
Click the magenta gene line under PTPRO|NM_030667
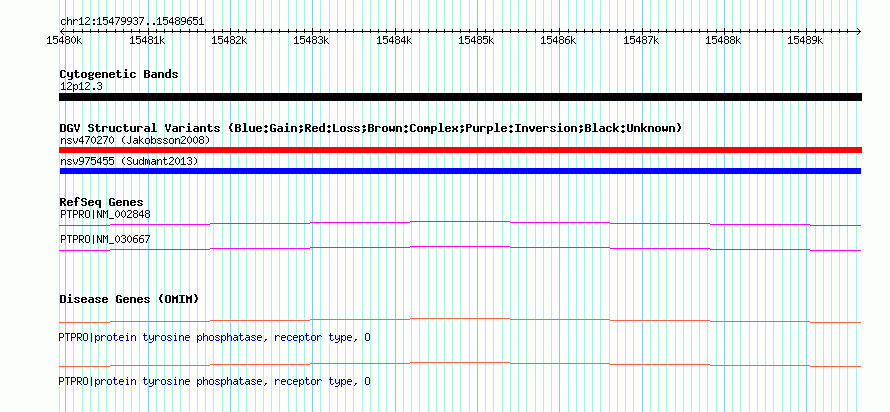460,249
